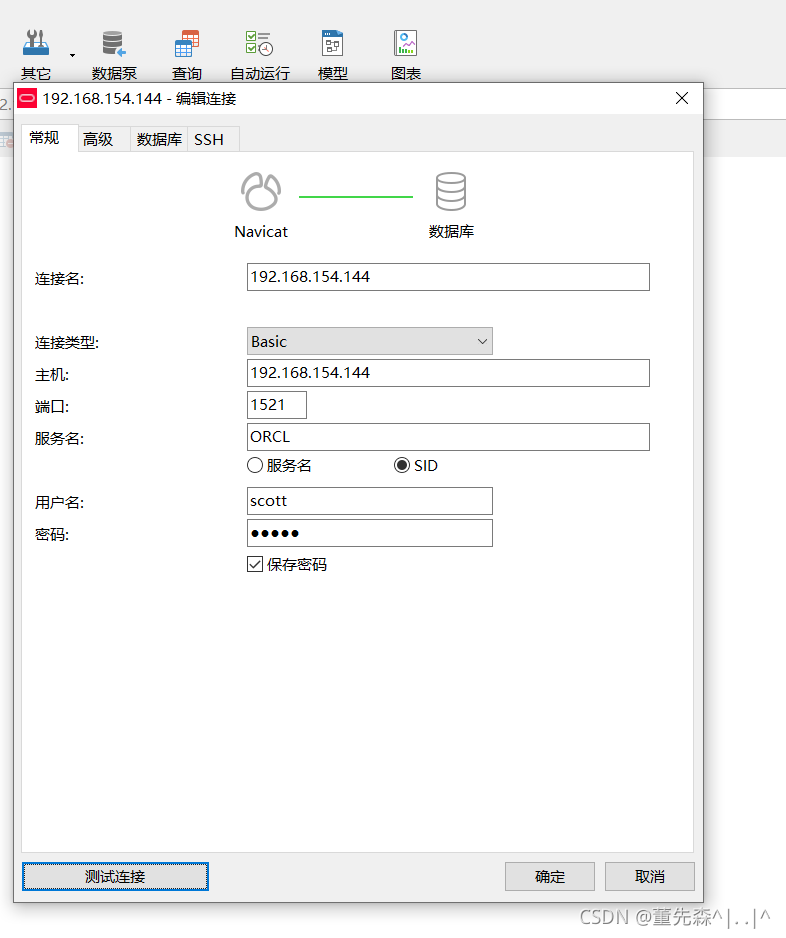The width and height of the screenshot is (786, 938).
Task: Toggle the 保存密码 checkbox
Action: pyautogui.click(x=255, y=564)
